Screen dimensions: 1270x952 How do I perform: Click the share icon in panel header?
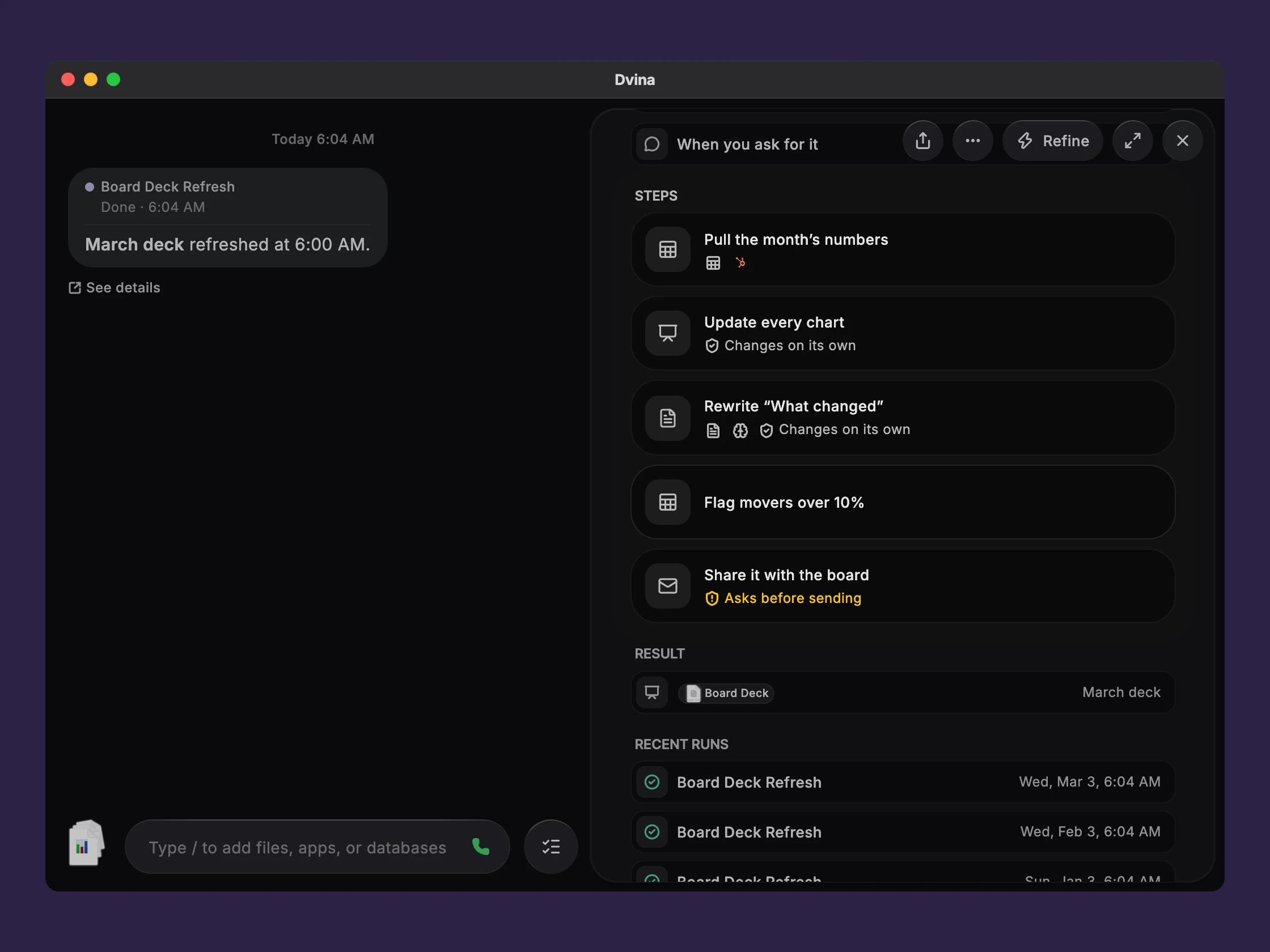[922, 141]
